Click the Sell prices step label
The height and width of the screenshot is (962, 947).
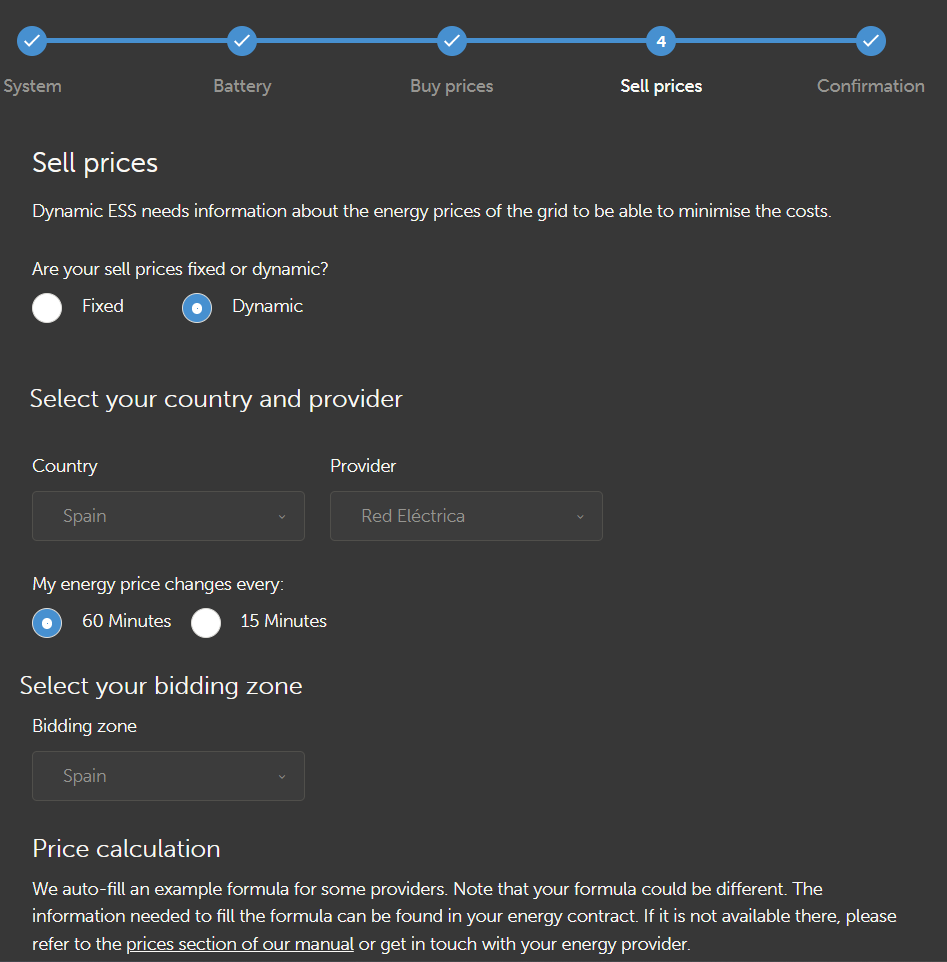pyautogui.click(x=661, y=86)
